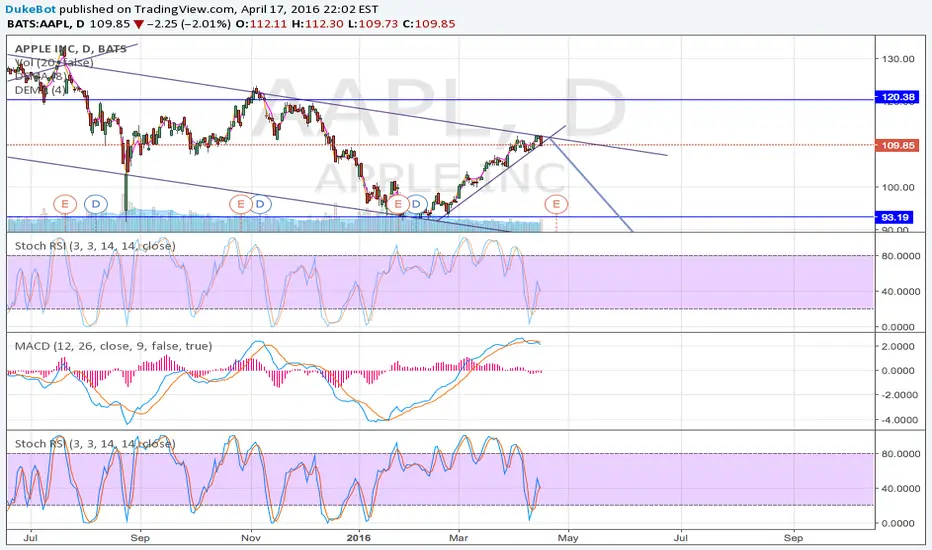
Task: Click the close price C:109.85 in header
Action: pyautogui.click(x=429, y=24)
